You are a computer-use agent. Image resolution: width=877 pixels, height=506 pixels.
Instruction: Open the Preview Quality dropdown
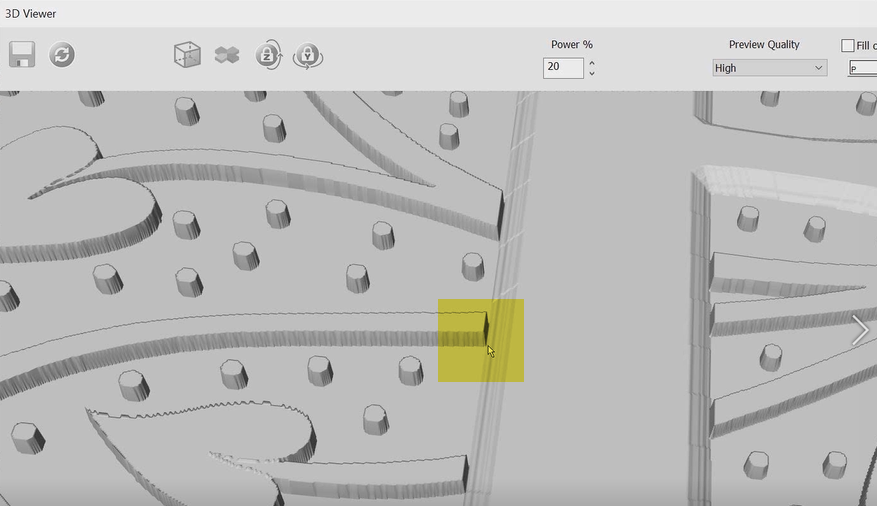tap(769, 68)
